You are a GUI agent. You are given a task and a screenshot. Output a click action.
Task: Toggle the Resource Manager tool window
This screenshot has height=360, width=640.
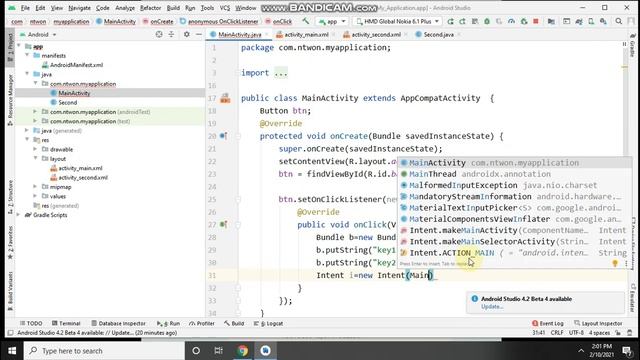click(x=11, y=100)
